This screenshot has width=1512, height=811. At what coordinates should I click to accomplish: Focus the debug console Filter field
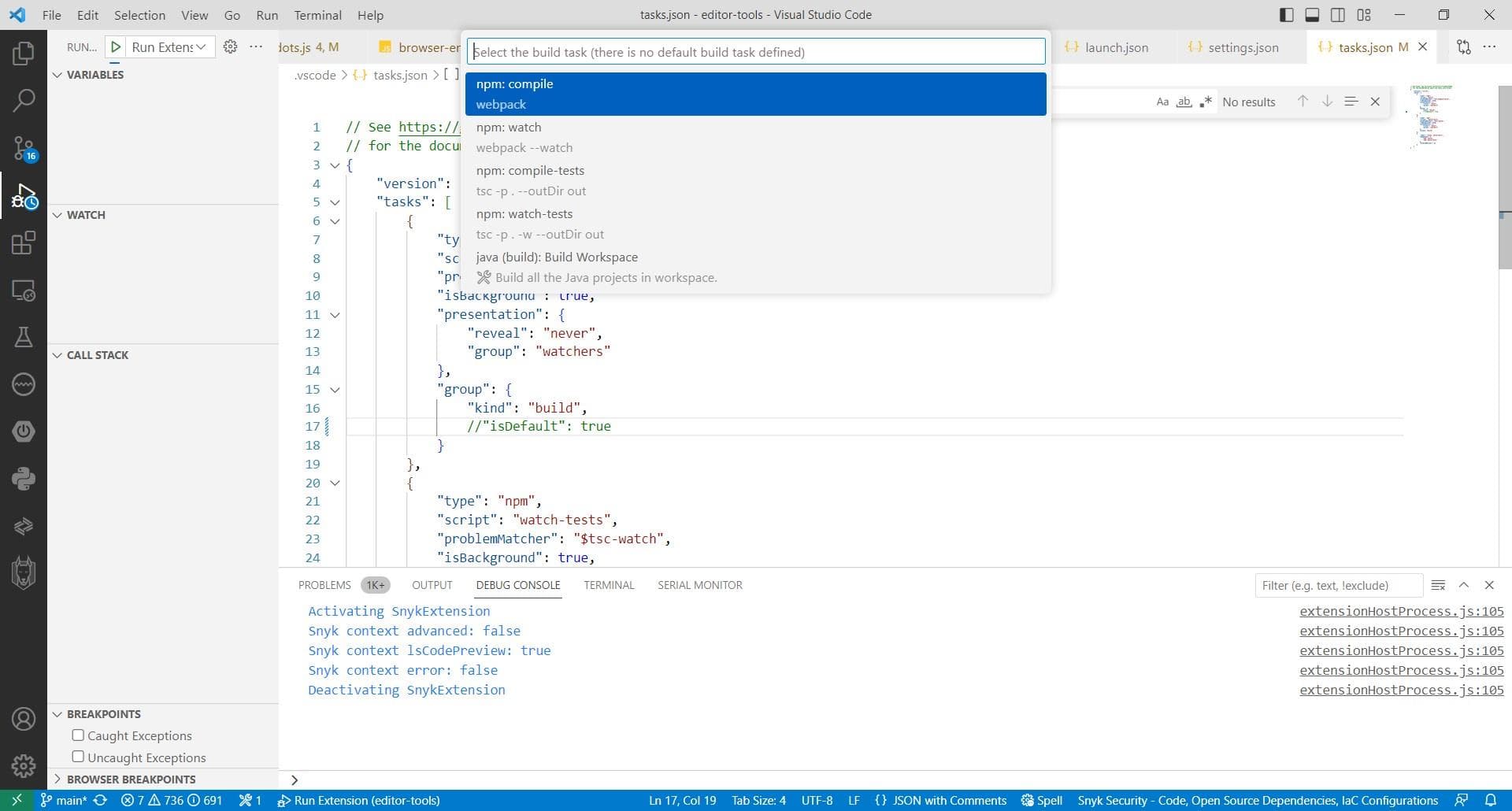1338,585
